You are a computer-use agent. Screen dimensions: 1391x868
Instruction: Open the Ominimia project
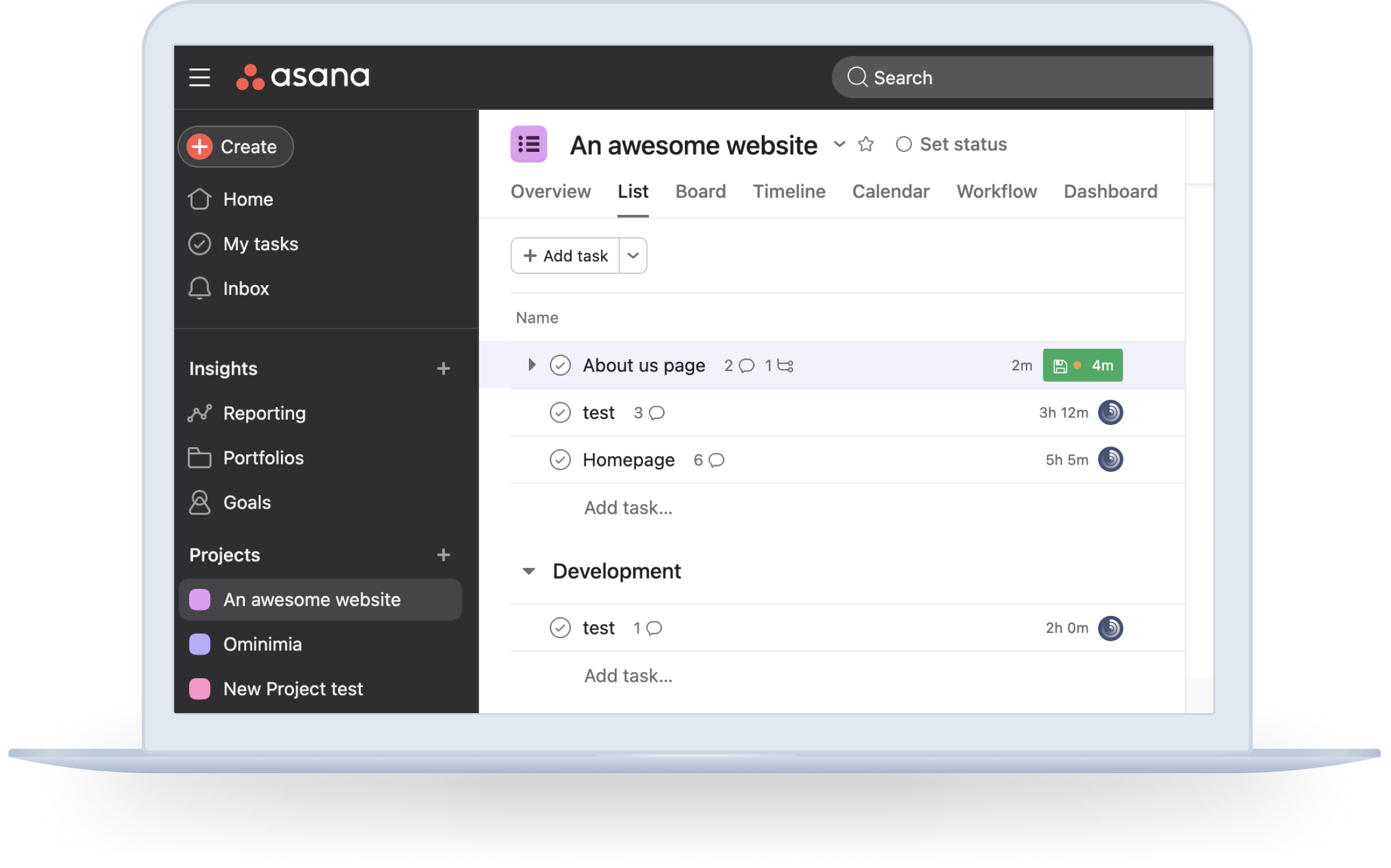tap(262, 644)
